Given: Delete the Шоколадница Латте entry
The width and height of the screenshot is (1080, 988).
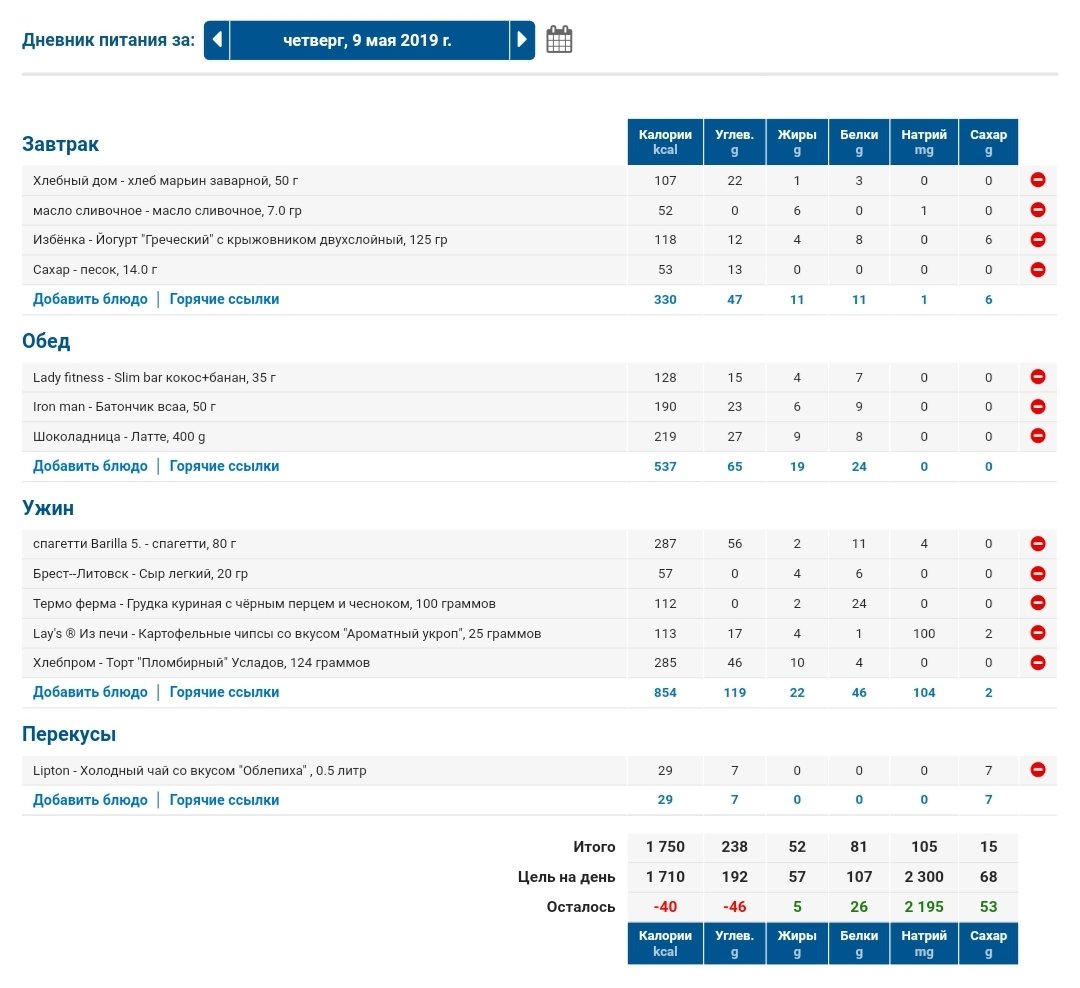Looking at the screenshot, I should coord(1038,436).
